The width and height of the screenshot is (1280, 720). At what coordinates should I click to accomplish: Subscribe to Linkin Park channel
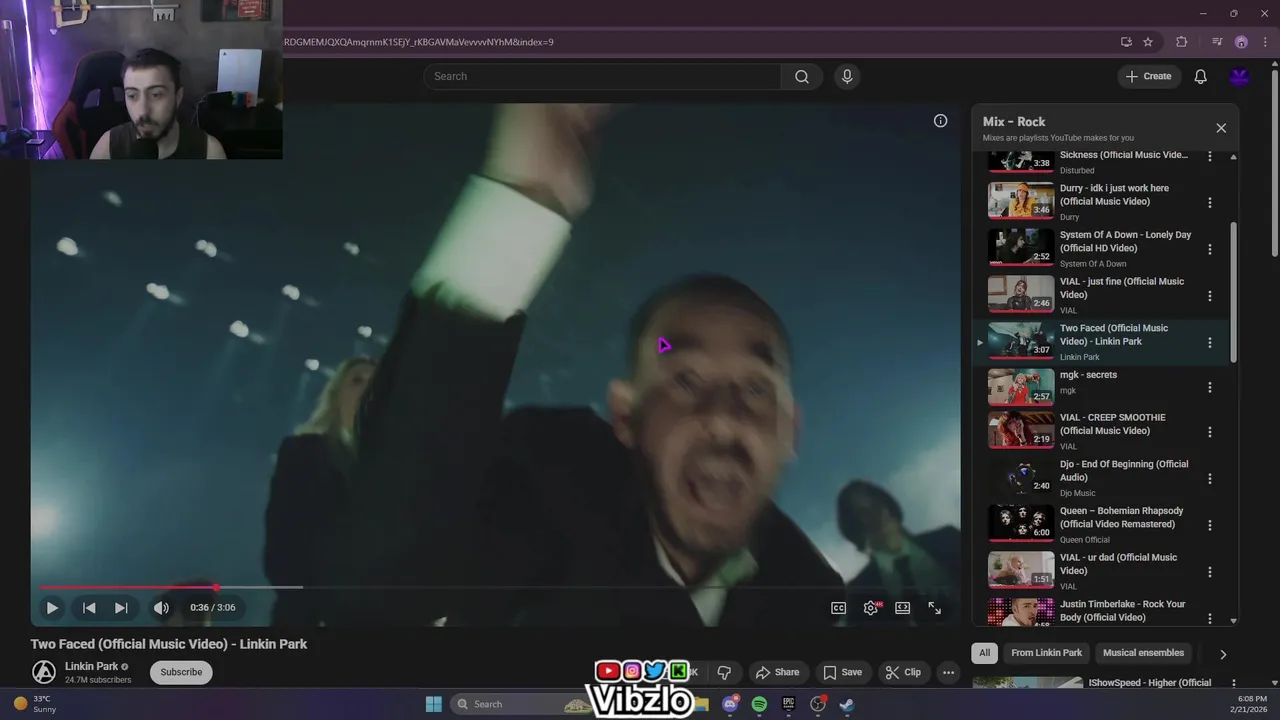pos(181,672)
